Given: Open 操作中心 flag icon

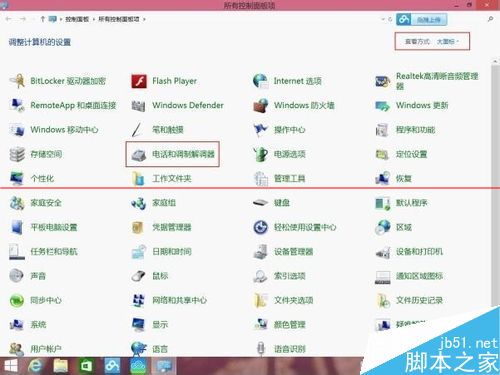Looking at the screenshot, I should coord(260,130).
